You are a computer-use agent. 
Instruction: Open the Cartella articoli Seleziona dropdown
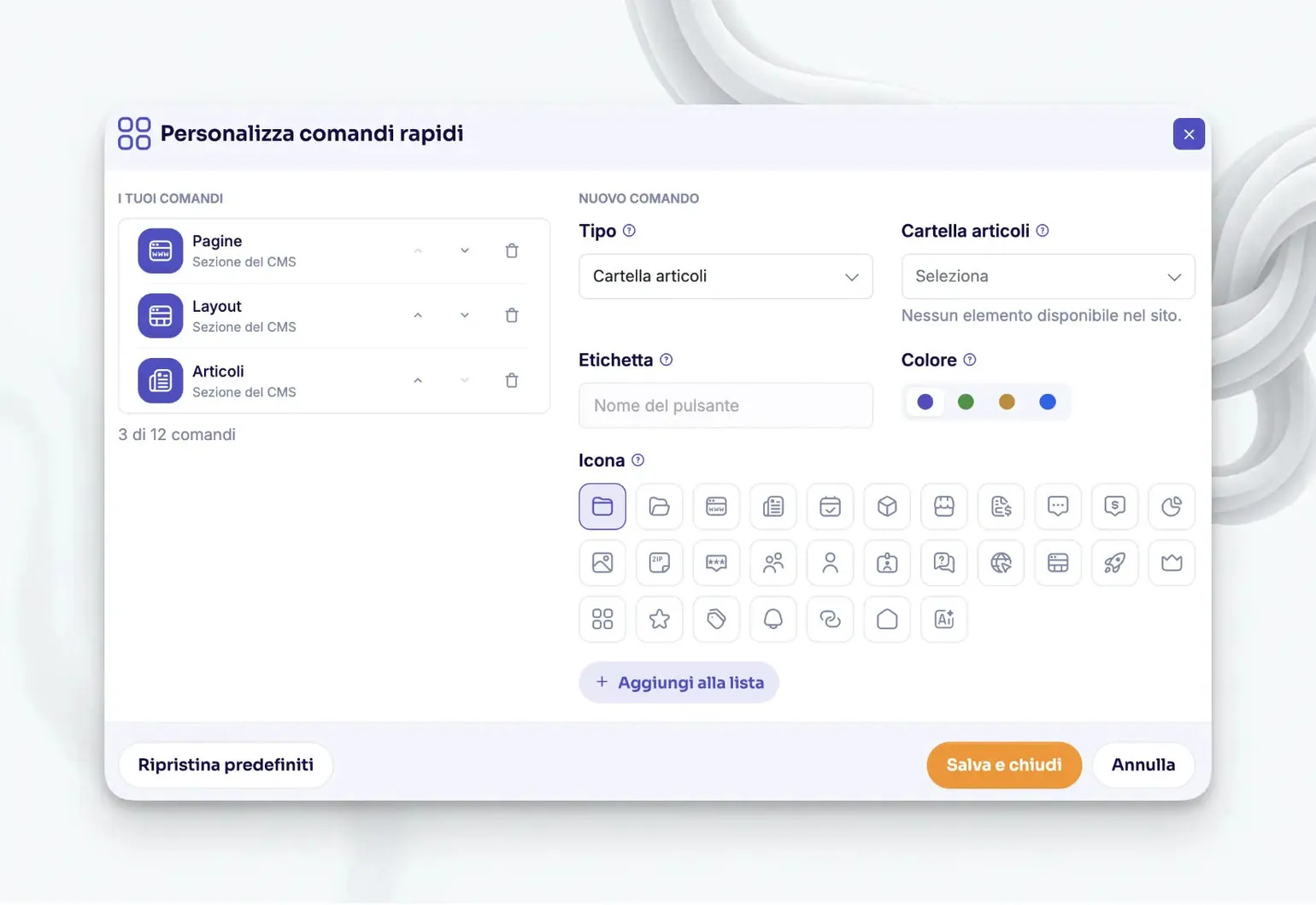[1048, 276]
